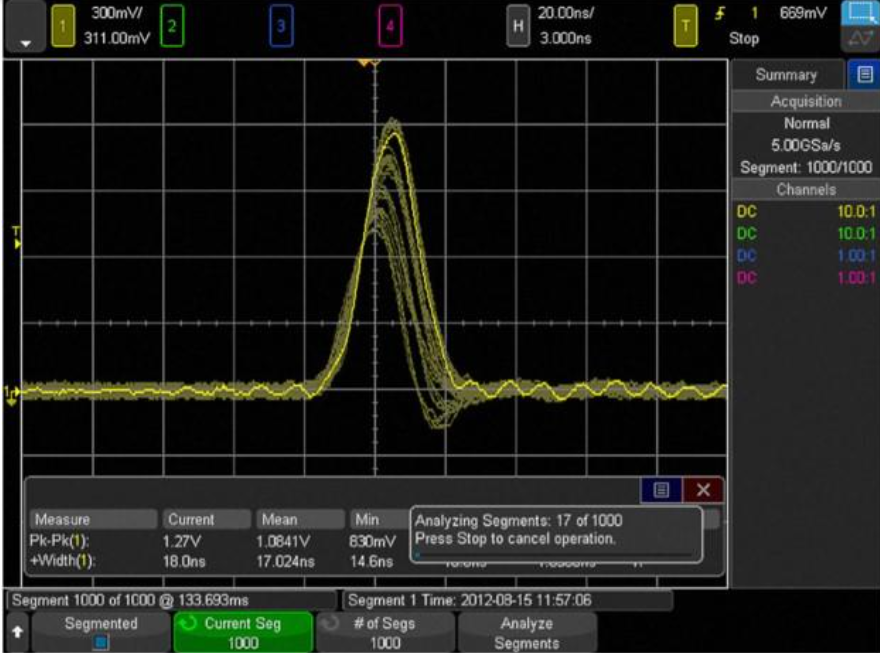
Task: Close the measurement panel with red X
Action: [x=703, y=490]
